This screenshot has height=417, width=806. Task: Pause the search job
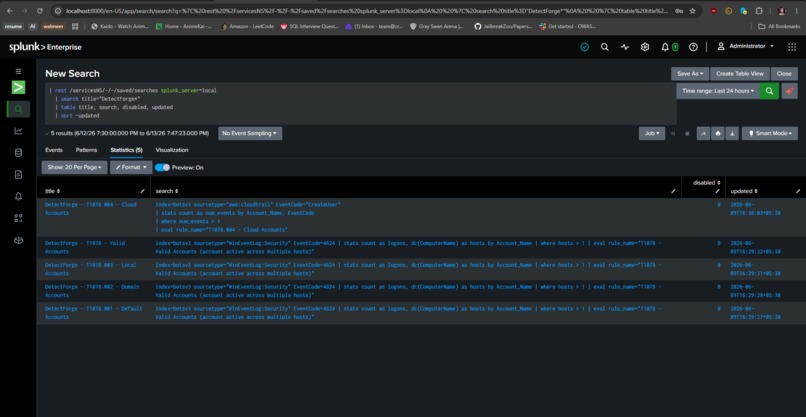pos(674,134)
